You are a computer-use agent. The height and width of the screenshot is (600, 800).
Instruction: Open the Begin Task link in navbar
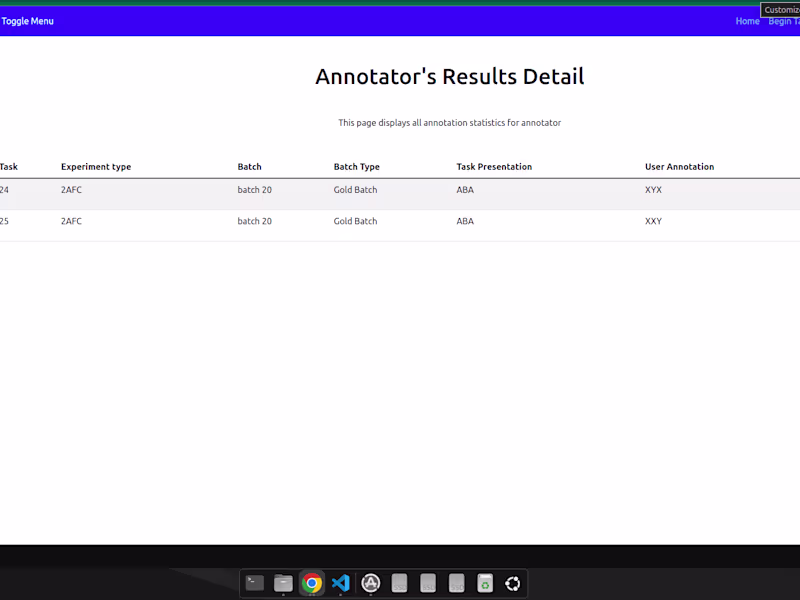(x=784, y=21)
